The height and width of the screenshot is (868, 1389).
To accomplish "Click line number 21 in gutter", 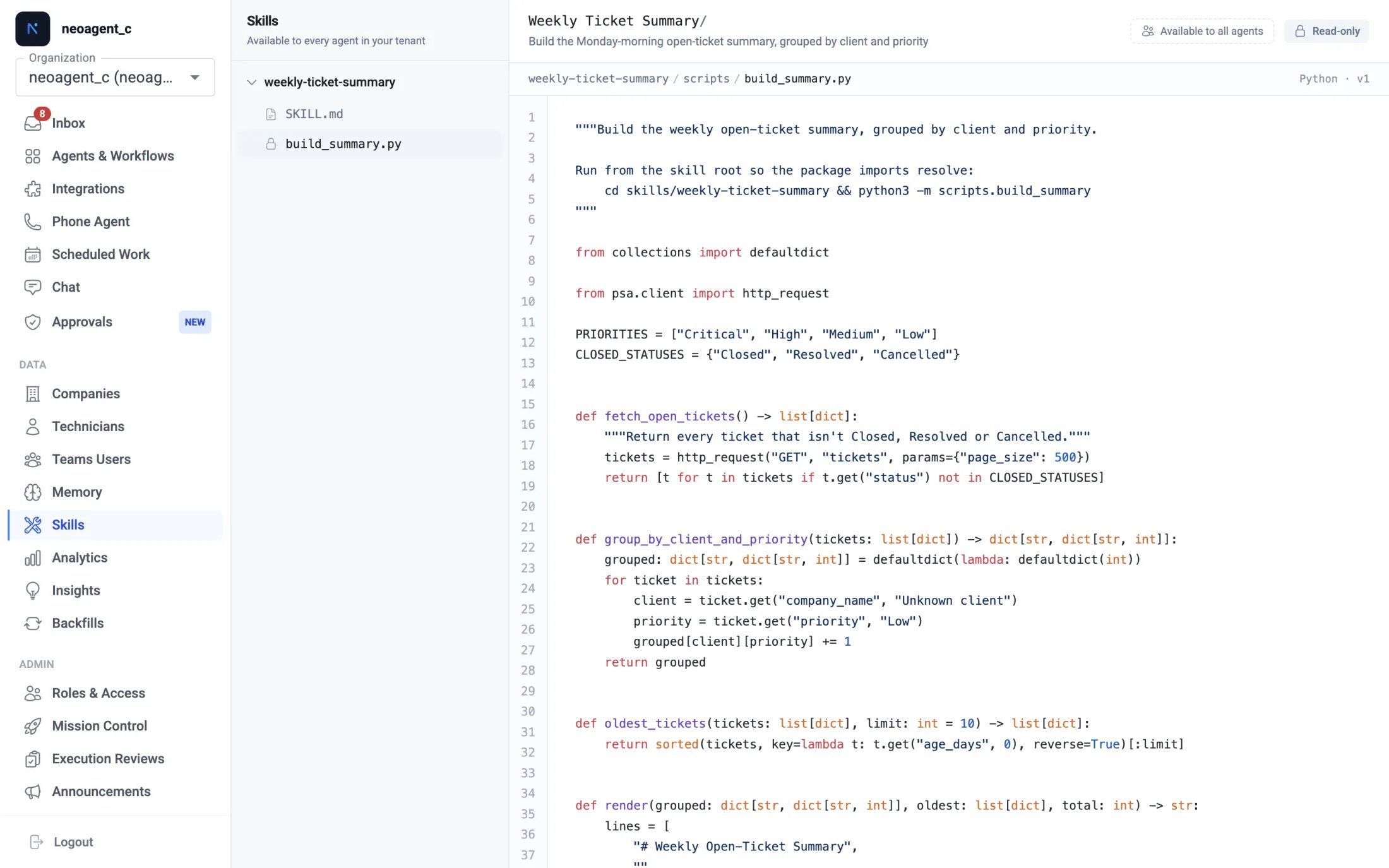I will pyautogui.click(x=528, y=527).
